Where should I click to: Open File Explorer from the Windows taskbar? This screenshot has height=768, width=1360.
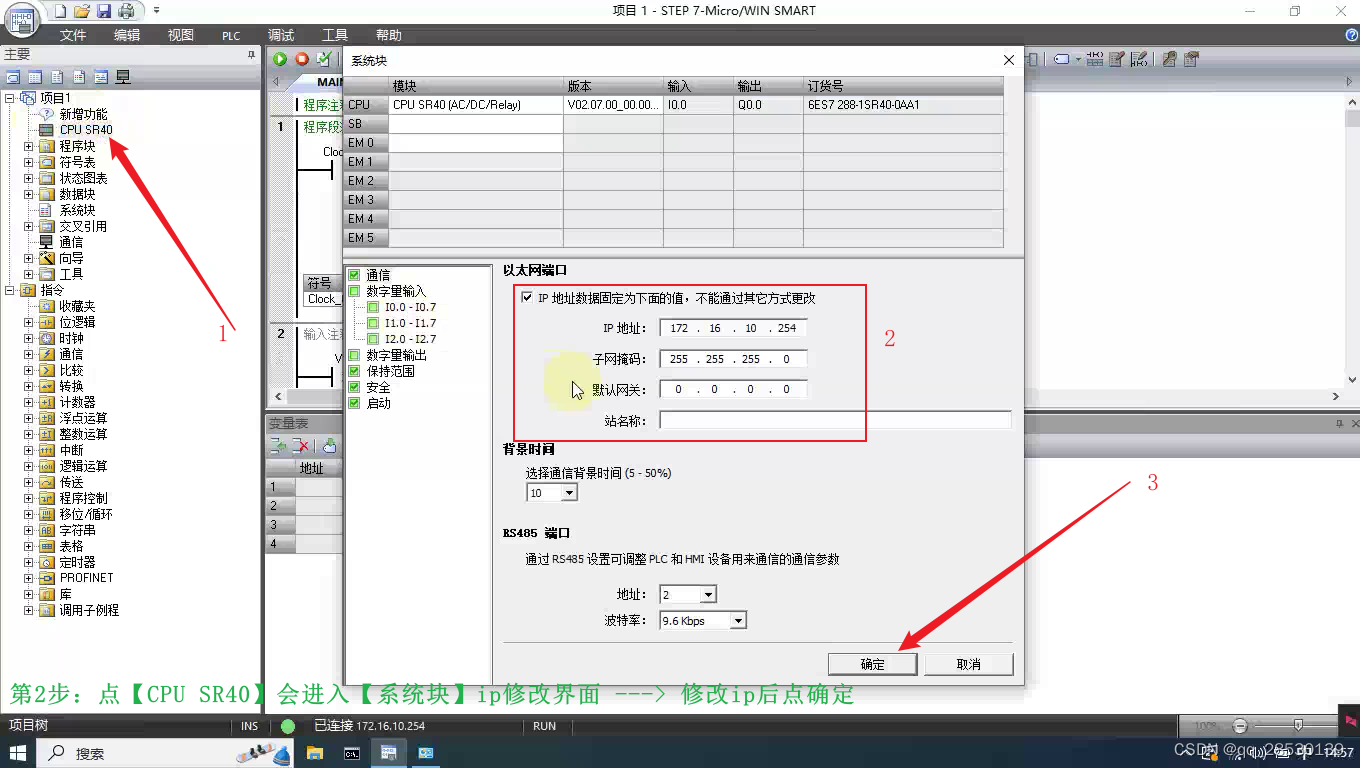coord(315,753)
